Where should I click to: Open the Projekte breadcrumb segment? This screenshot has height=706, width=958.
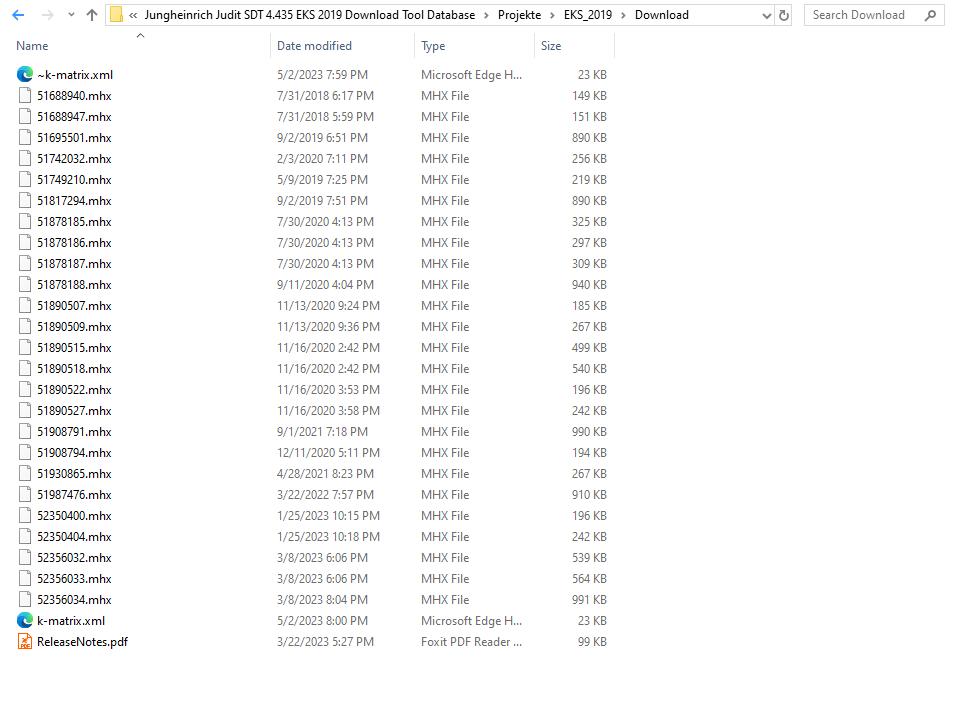coord(519,15)
